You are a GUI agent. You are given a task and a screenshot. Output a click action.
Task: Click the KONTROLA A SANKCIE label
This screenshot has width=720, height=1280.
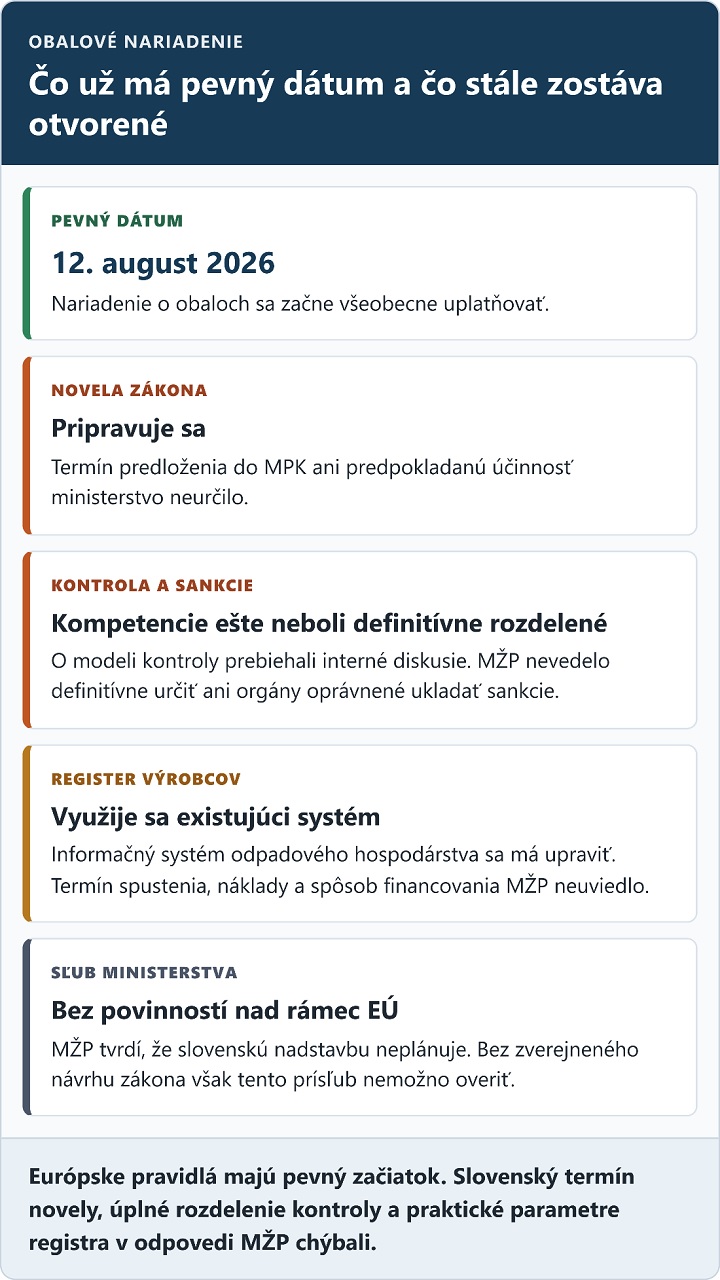[x=152, y=585]
